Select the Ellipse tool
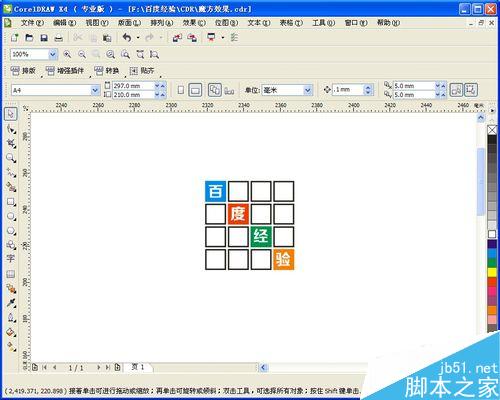The width and height of the screenshot is (500, 400). 11,216
